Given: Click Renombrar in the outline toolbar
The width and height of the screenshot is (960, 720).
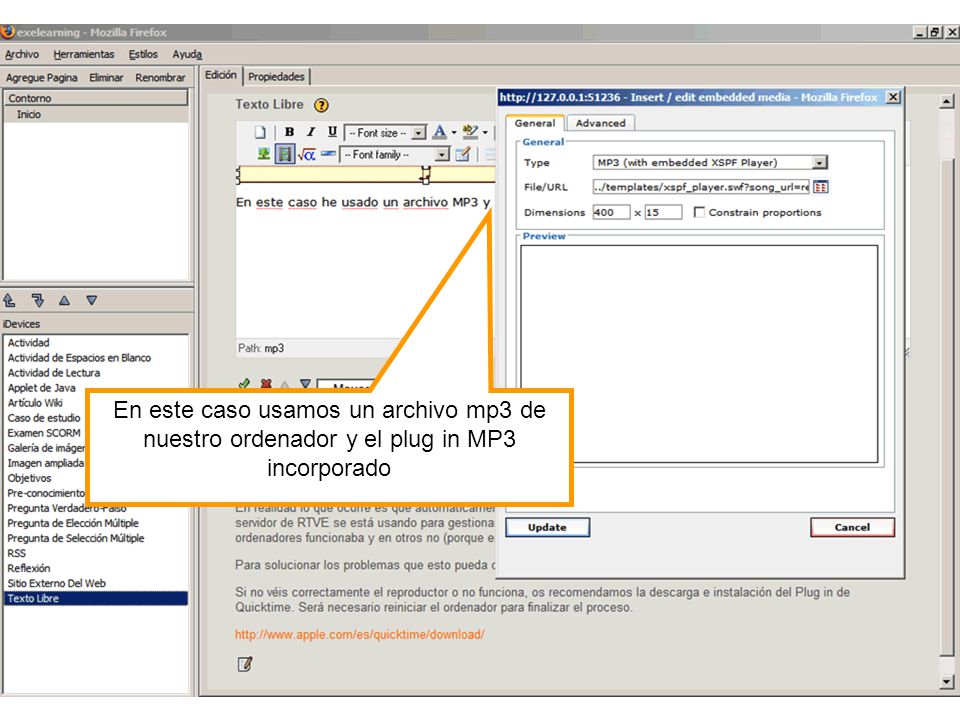Looking at the screenshot, I should [160, 78].
